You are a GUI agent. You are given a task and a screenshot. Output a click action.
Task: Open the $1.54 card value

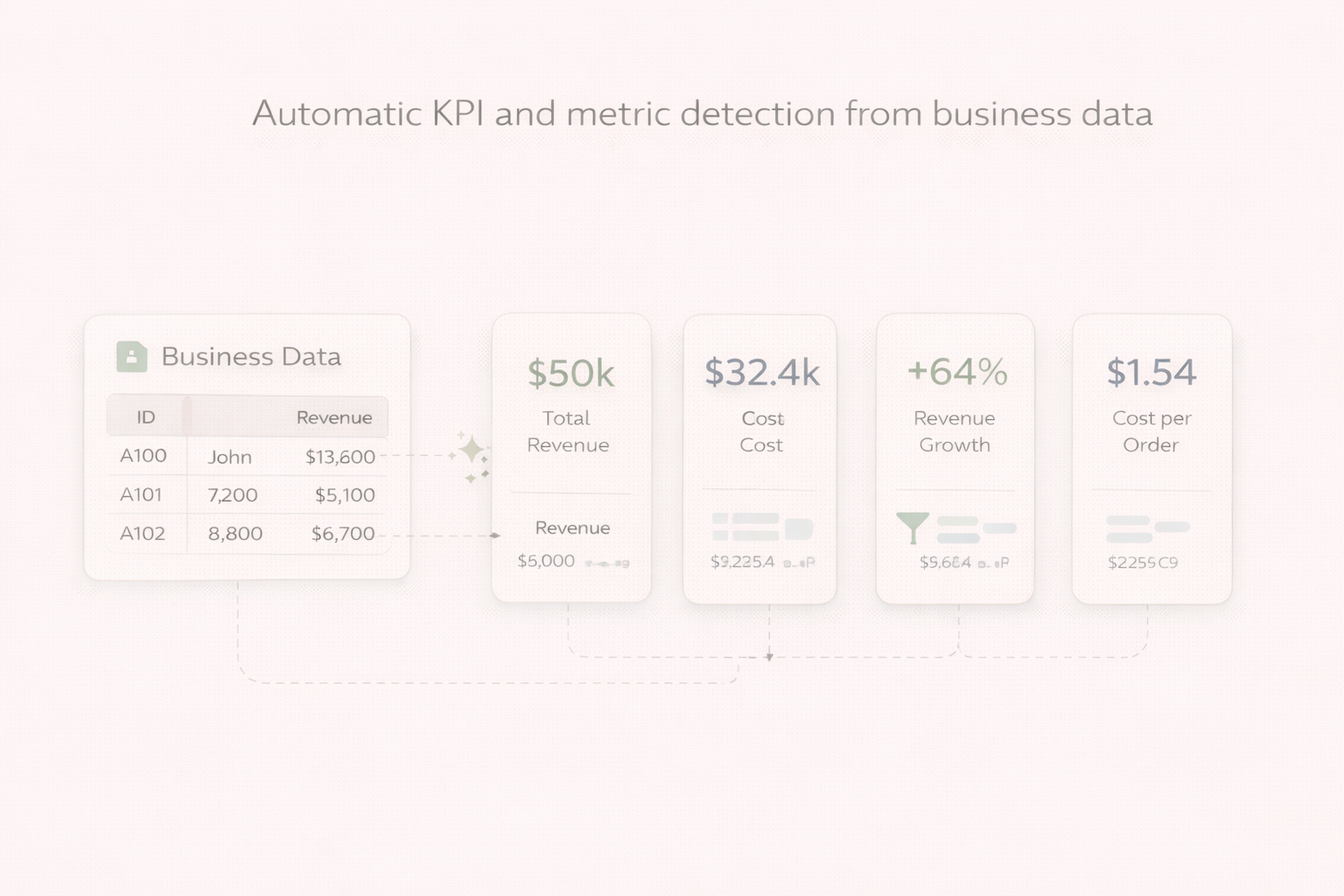[1151, 373]
